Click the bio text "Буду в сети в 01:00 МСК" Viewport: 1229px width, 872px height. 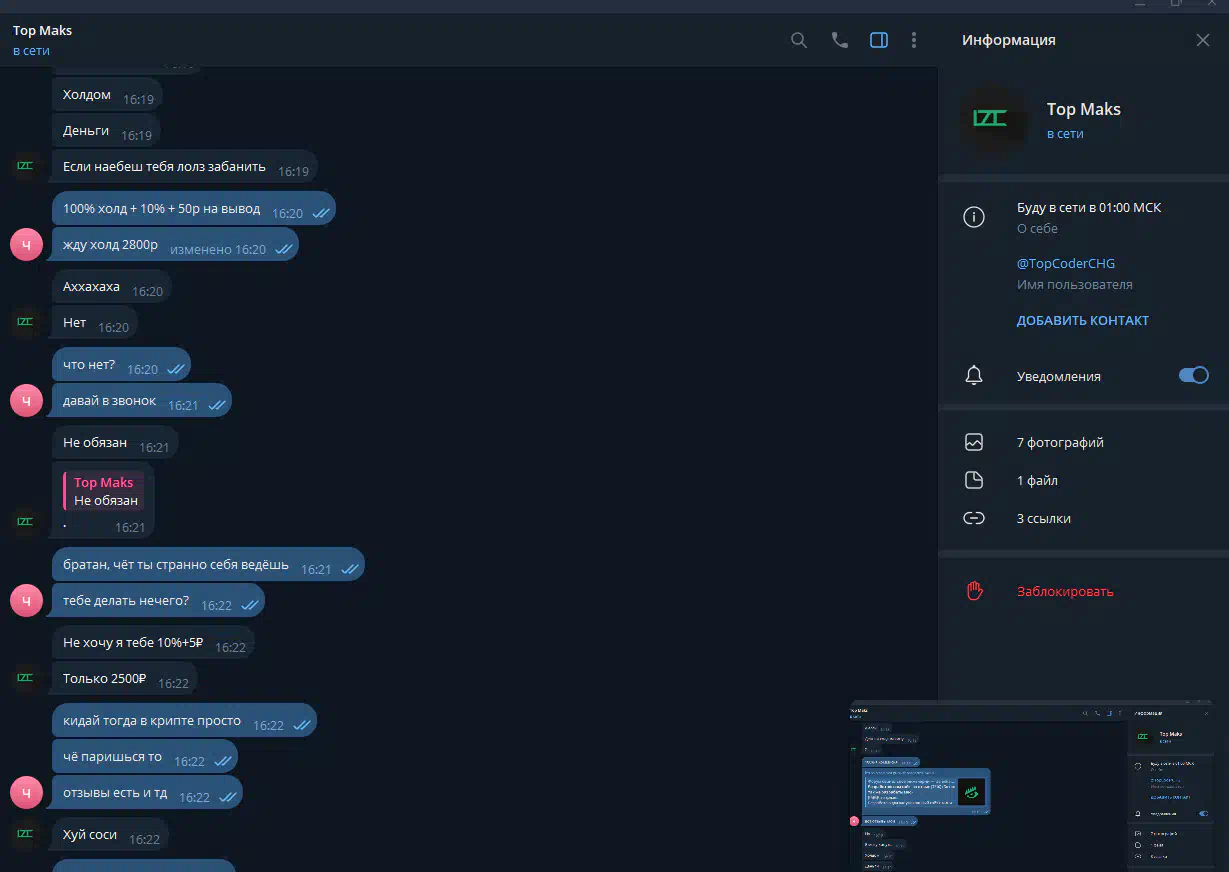point(1089,208)
